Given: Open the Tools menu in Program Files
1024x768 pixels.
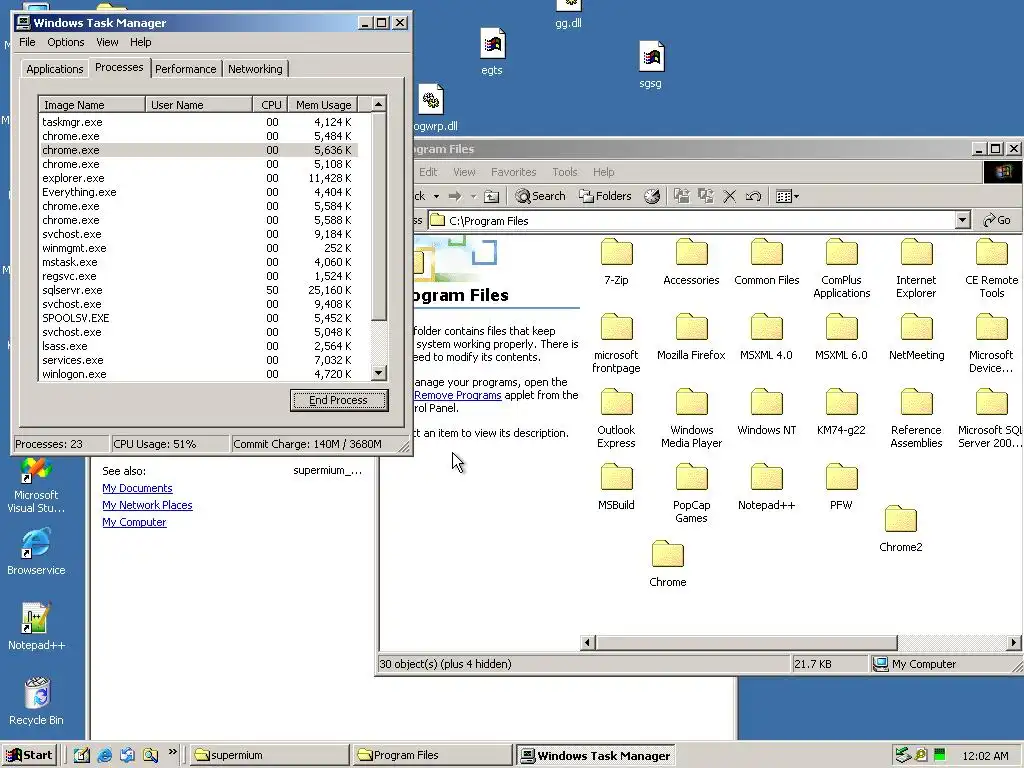Looking at the screenshot, I should click(565, 172).
